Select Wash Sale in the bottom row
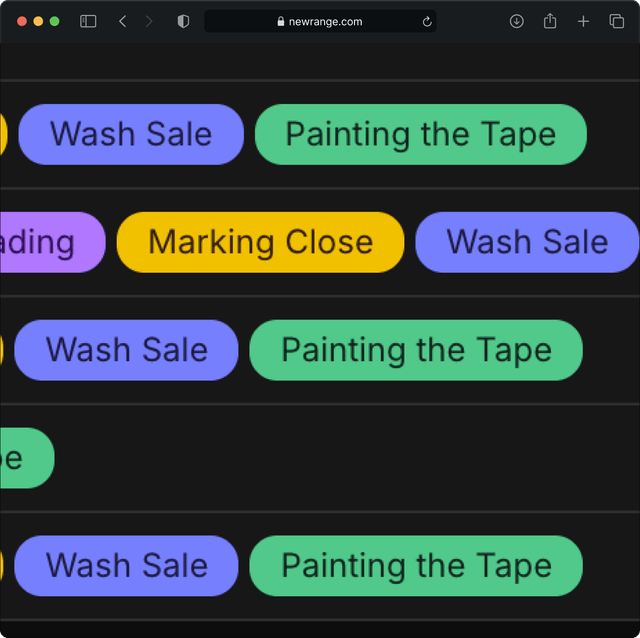The image size is (640, 638). click(x=126, y=566)
